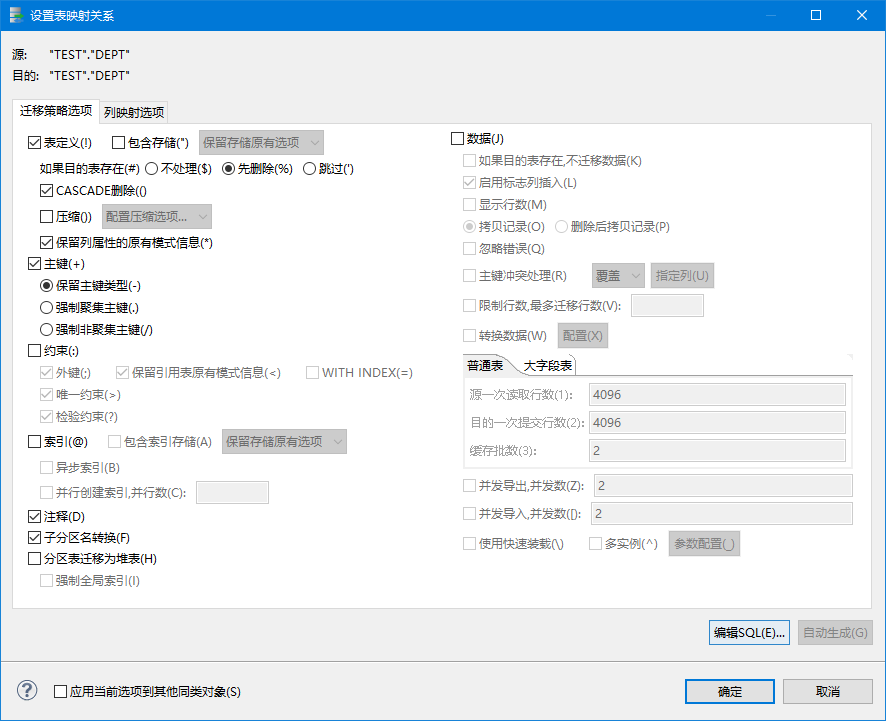Select the 跳过 skip radio button
Image resolution: width=886 pixels, height=721 pixels.
(x=310, y=167)
